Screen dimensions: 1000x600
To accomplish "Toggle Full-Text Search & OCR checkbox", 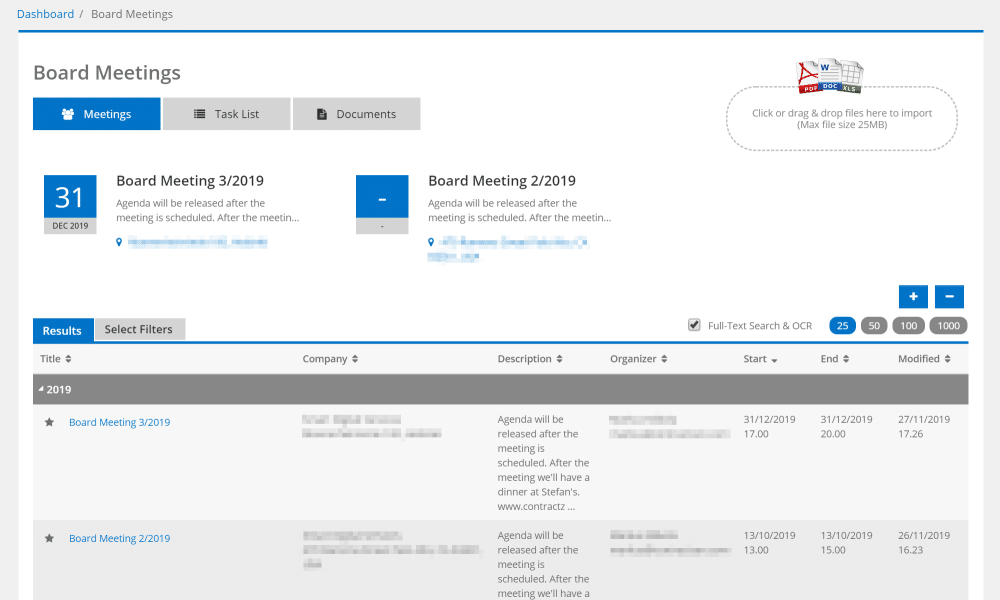I will (694, 325).
